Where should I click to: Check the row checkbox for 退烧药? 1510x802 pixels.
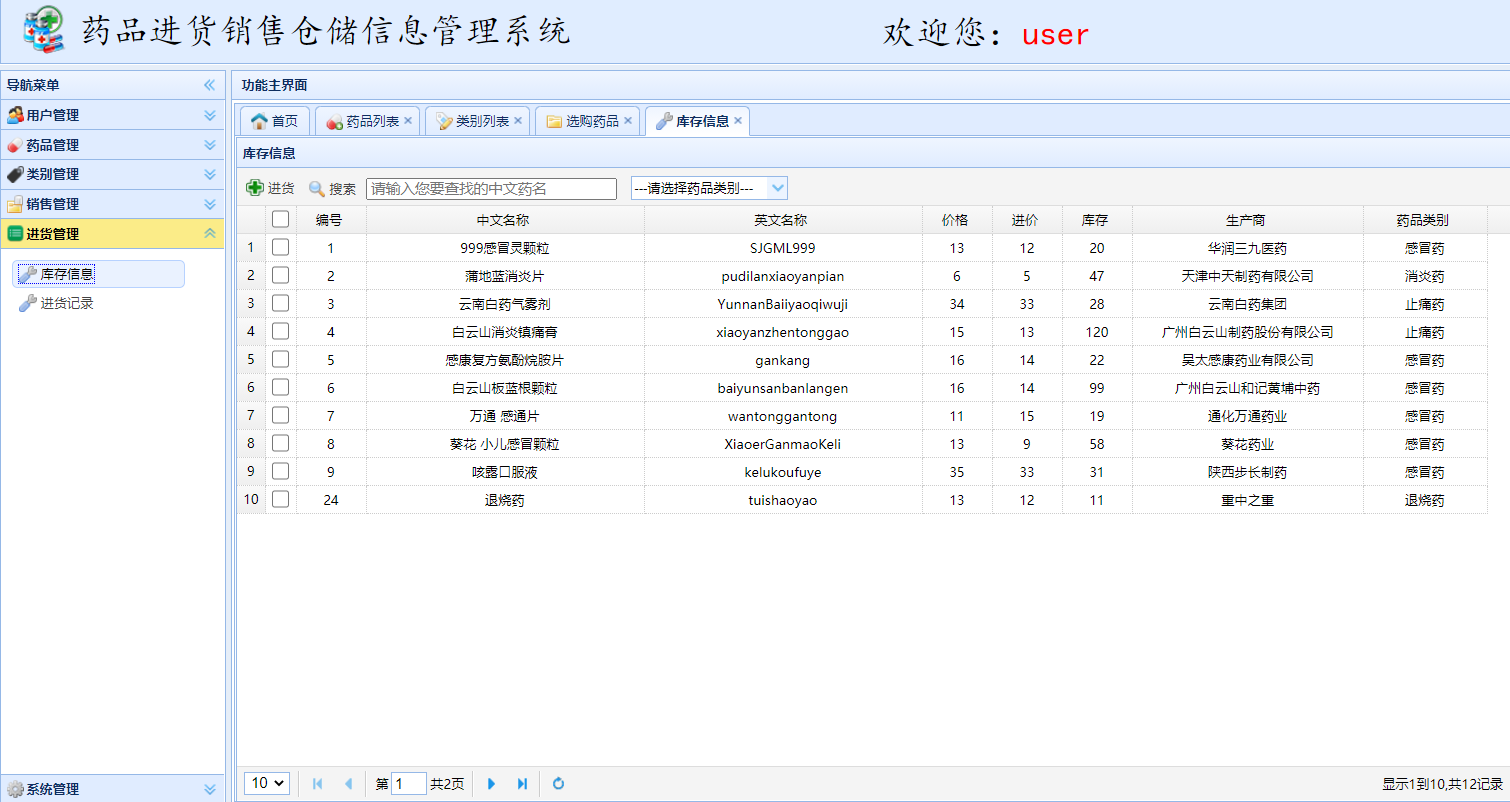[281, 500]
